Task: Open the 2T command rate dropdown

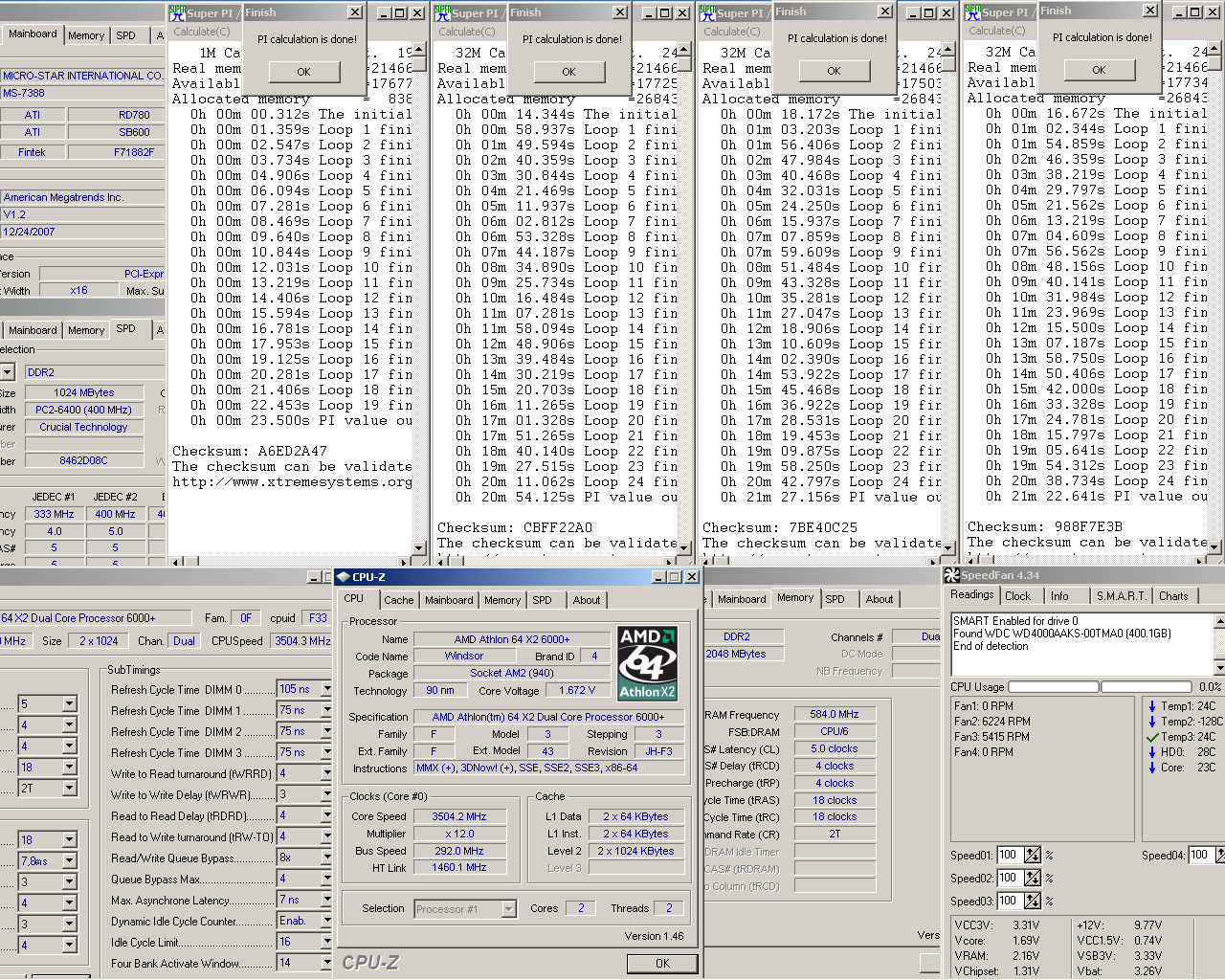Action: [x=70, y=789]
